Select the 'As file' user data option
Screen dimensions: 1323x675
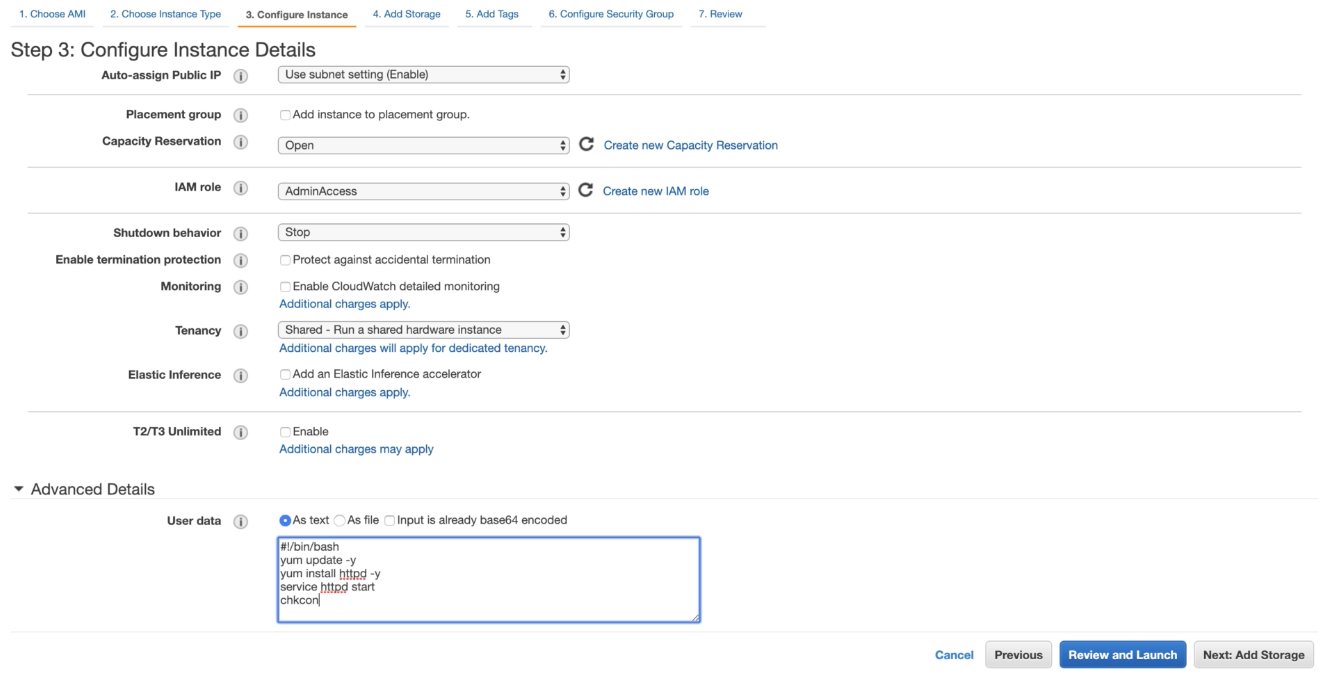pyautogui.click(x=340, y=521)
